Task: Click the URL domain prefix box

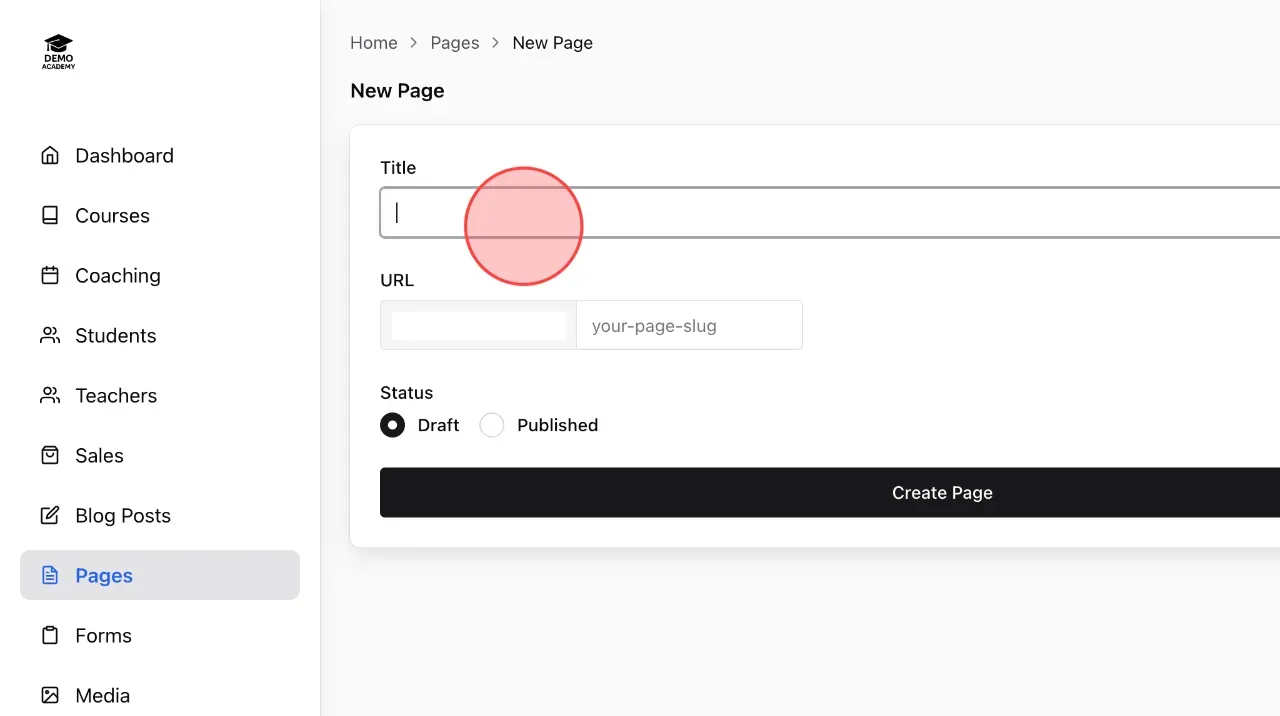Action: tap(478, 325)
